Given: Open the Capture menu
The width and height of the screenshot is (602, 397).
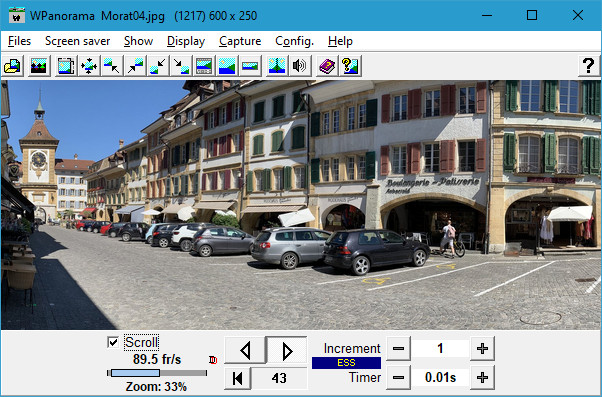Looking at the screenshot, I should [x=240, y=41].
